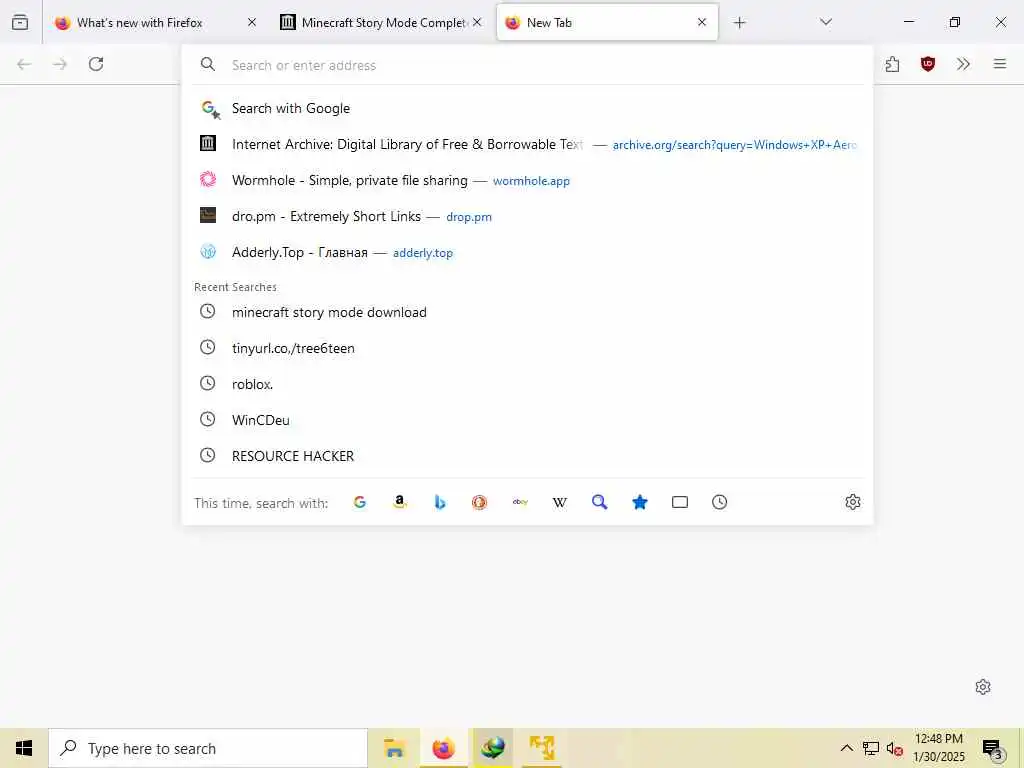Viewport: 1024px width, 768px height.
Task: Open the muted volume tray icon
Action: coord(895,748)
